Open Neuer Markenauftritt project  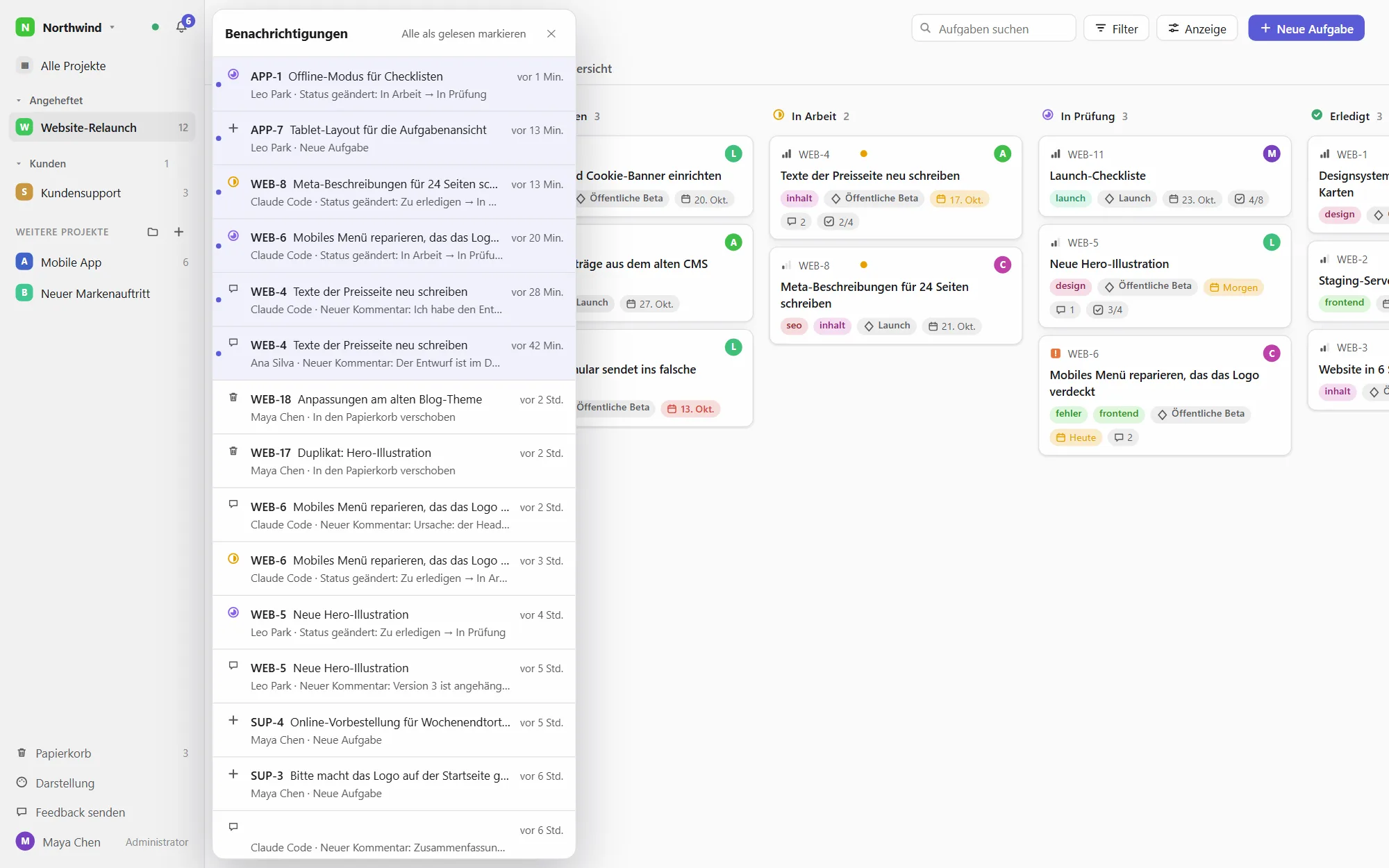coord(103,294)
